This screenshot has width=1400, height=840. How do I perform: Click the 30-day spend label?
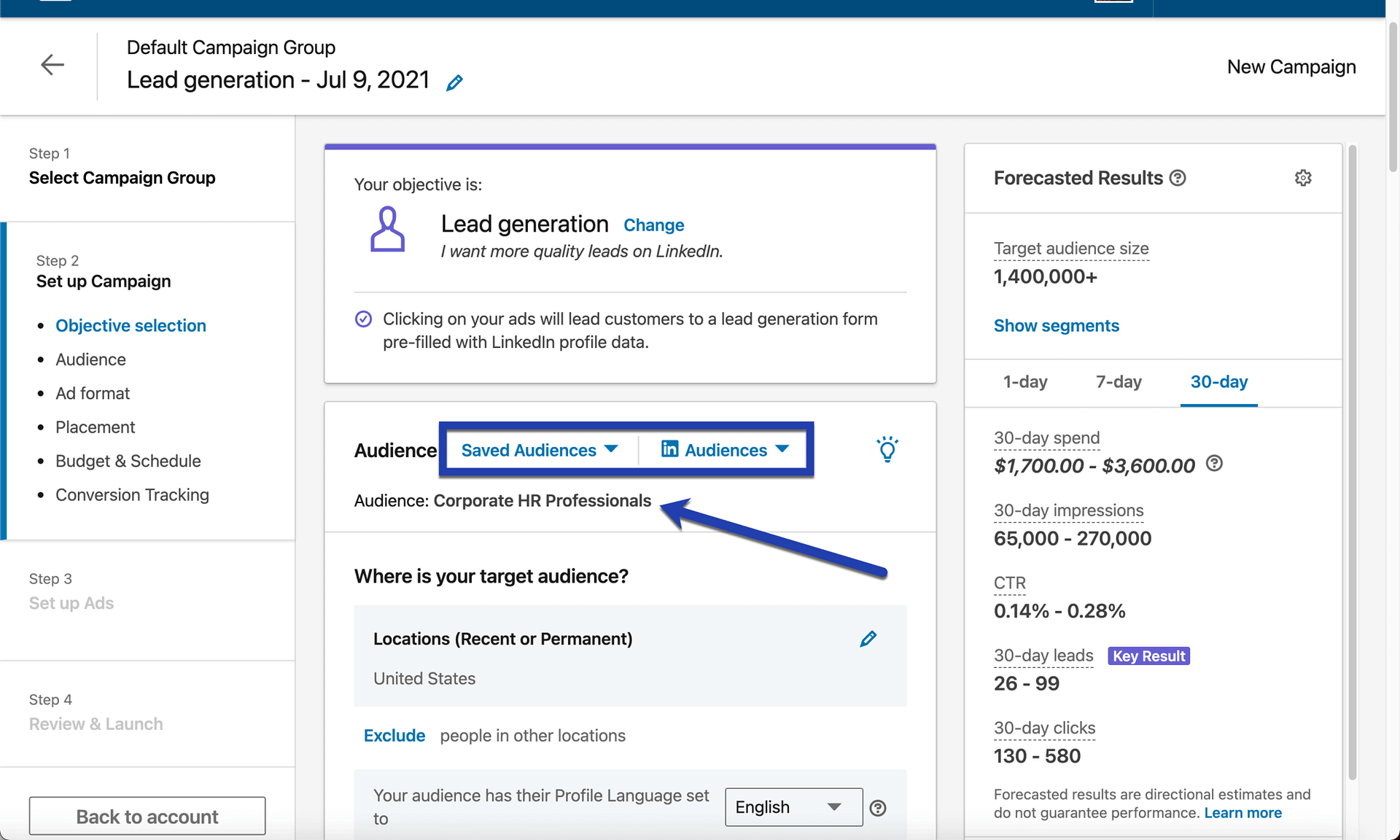pos(1046,438)
